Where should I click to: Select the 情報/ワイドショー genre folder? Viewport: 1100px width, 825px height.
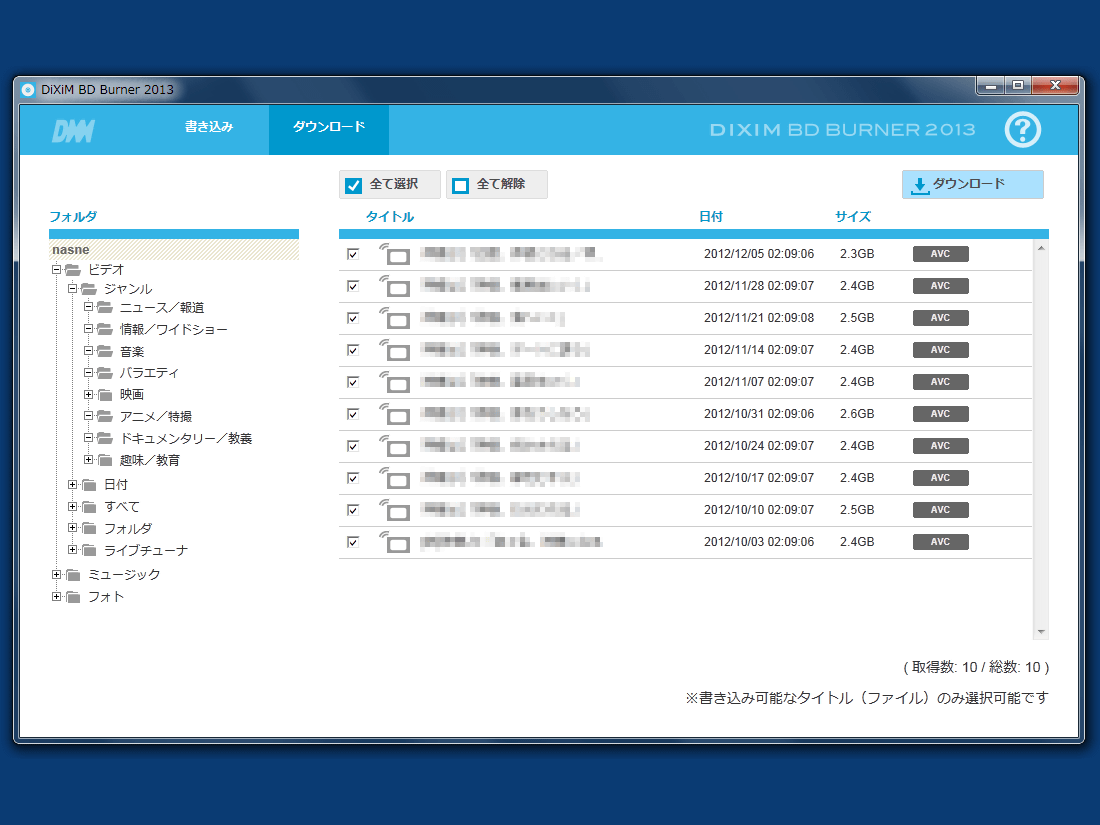coord(173,330)
